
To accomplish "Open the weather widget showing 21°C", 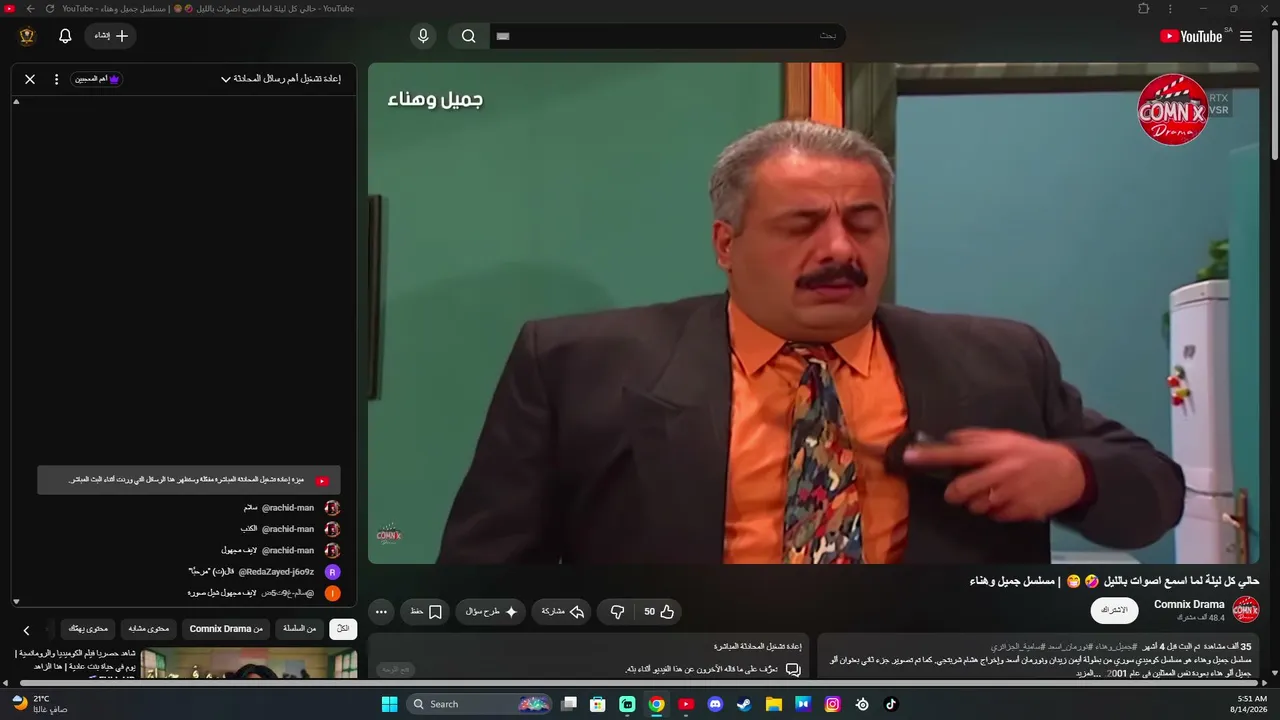I will [40, 704].
